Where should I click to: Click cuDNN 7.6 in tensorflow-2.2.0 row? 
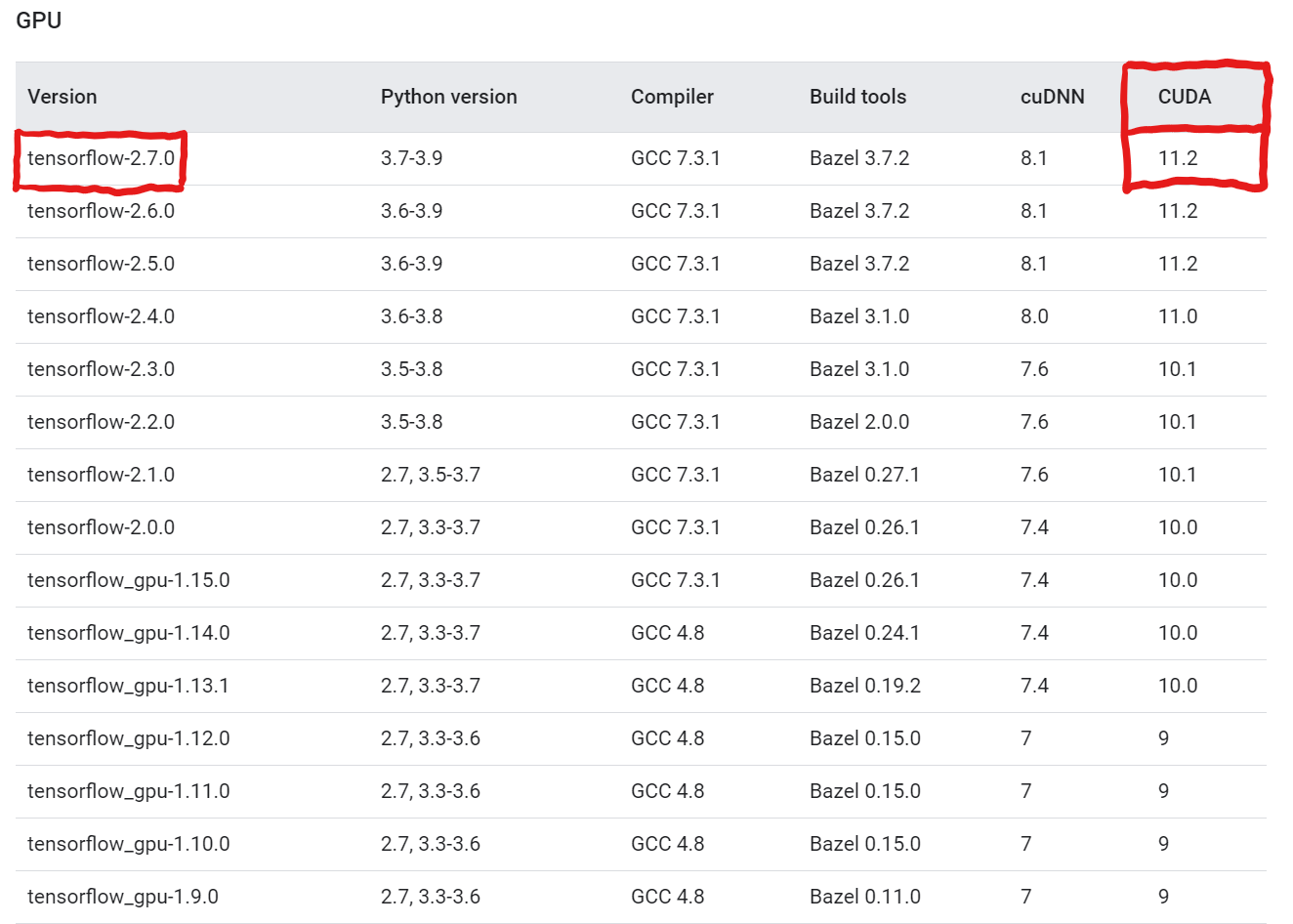click(x=1034, y=422)
